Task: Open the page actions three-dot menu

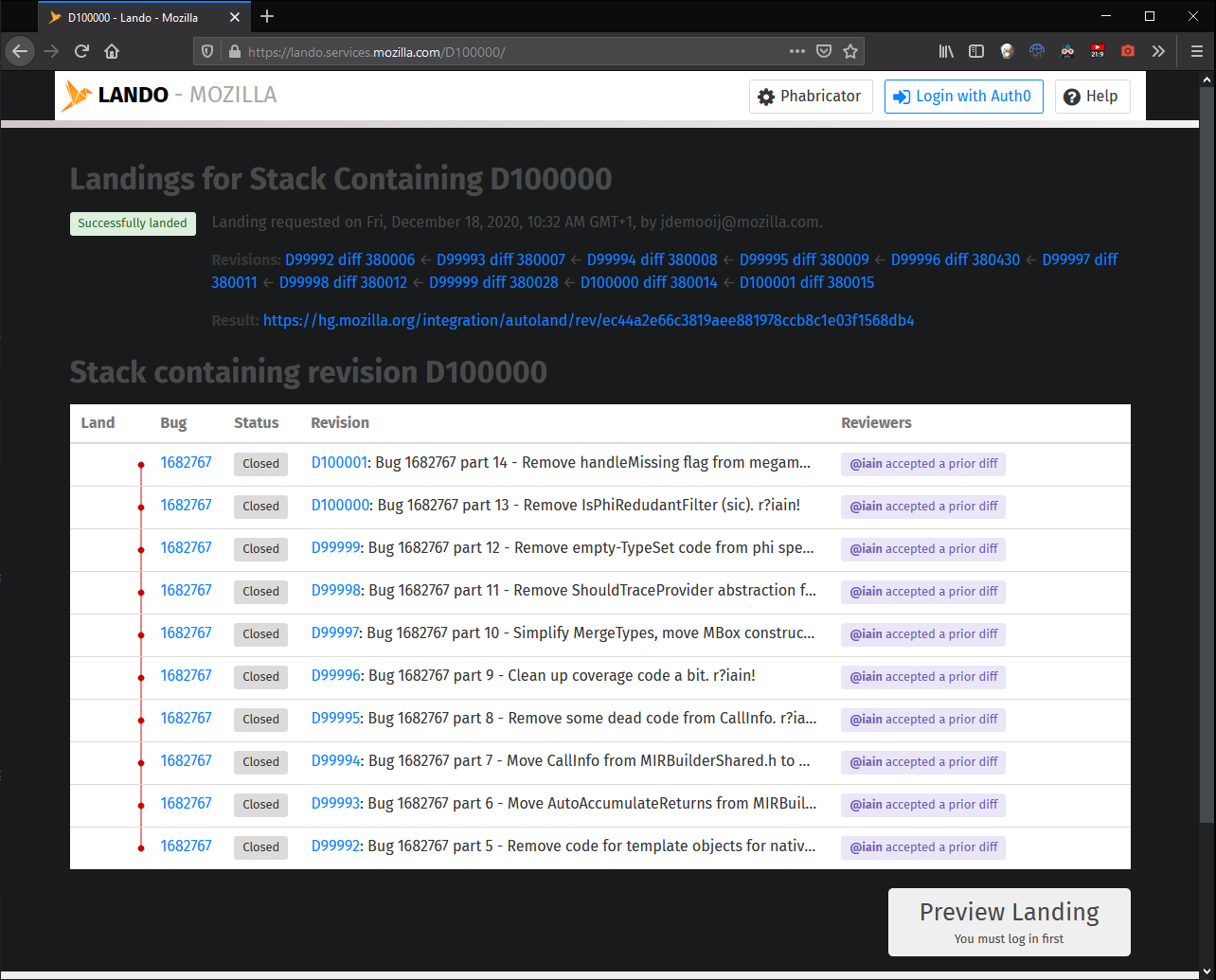Action: (796, 51)
